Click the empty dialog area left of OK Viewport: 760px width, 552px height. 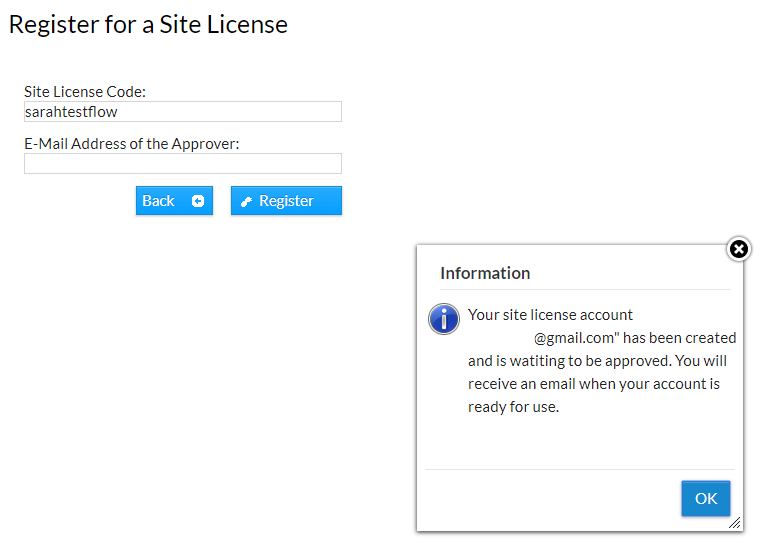click(x=550, y=498)
